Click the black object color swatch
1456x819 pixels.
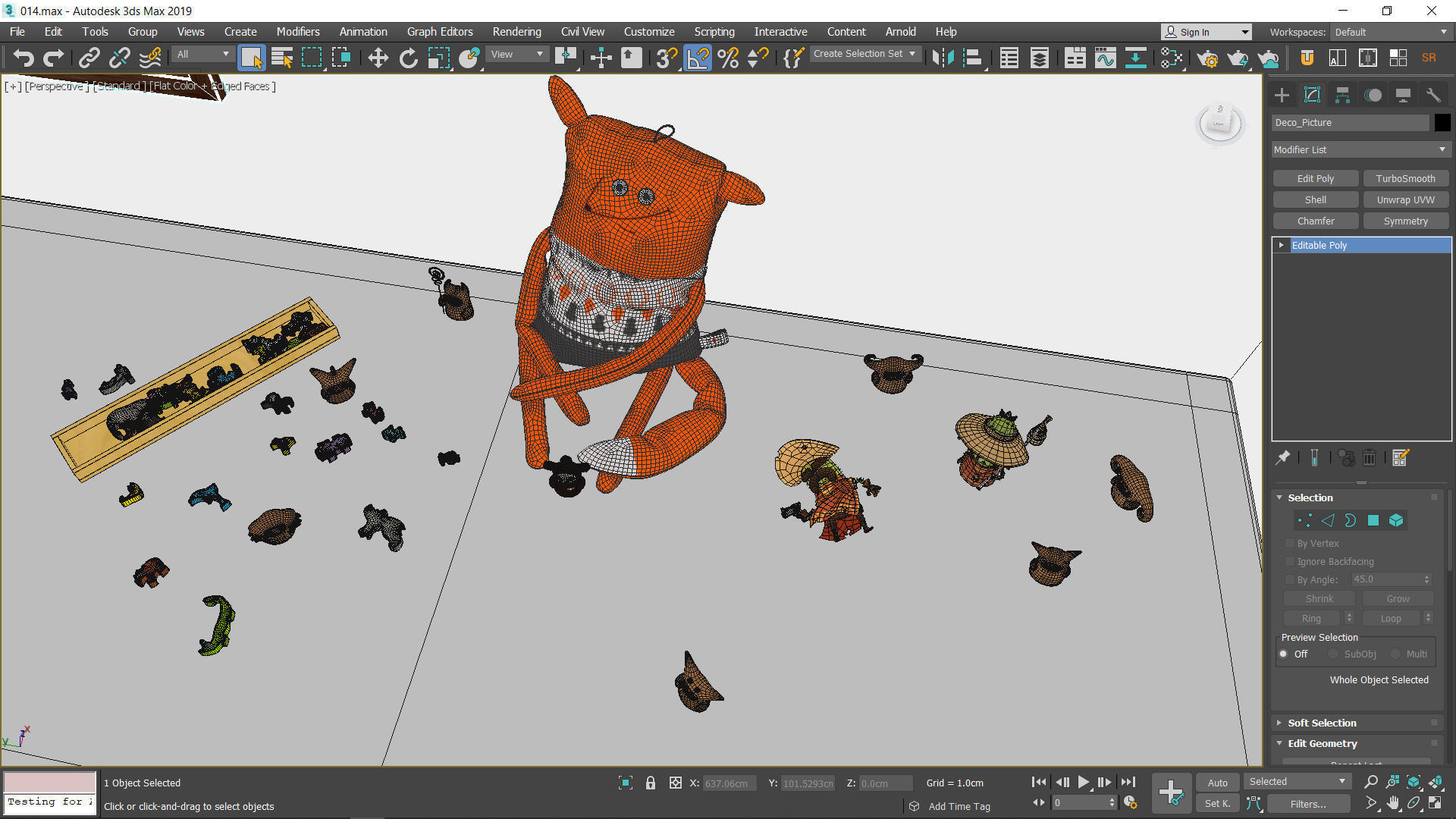(x=1442, y=122)
